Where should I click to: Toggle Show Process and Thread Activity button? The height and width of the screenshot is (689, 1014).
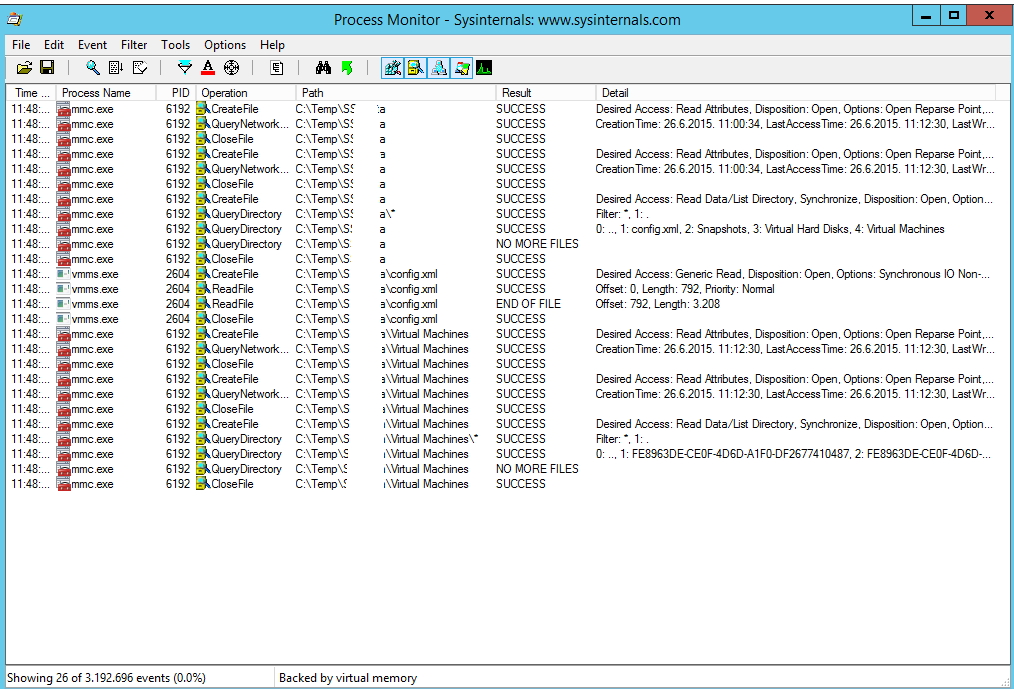462,68
